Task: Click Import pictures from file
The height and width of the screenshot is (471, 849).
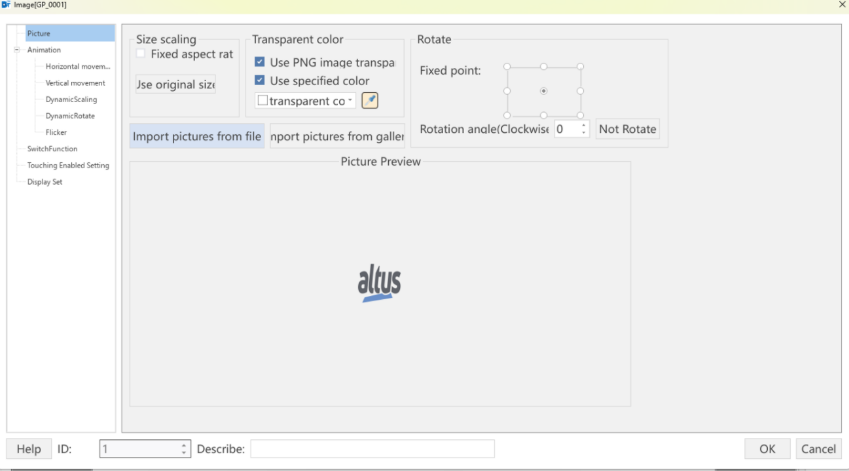Action: click(x=197, y=136)
